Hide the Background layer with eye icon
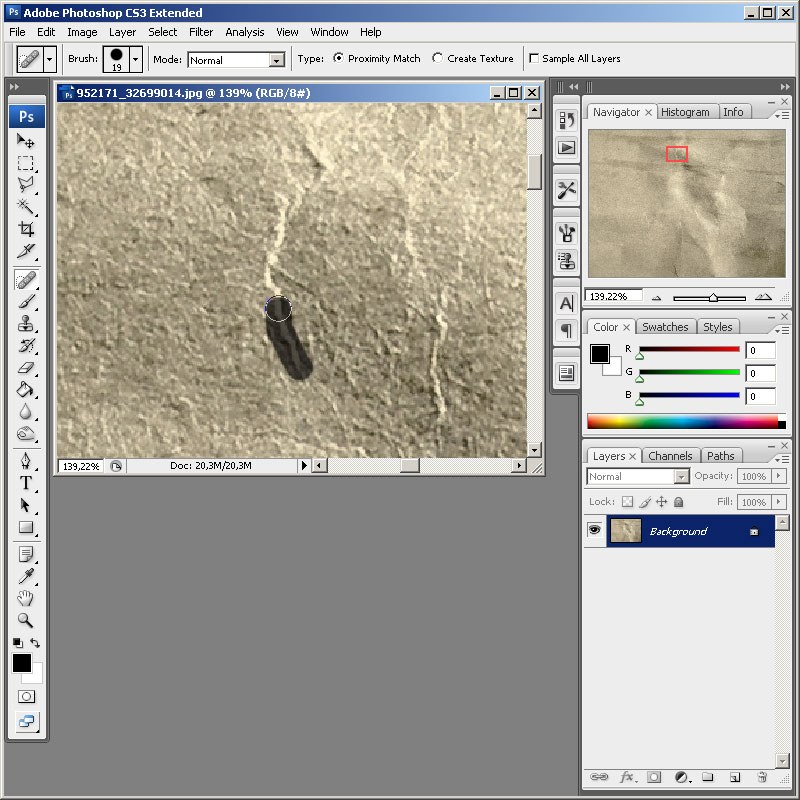Image resolution: width=800 pixels, height=800 pixels. 594,530
